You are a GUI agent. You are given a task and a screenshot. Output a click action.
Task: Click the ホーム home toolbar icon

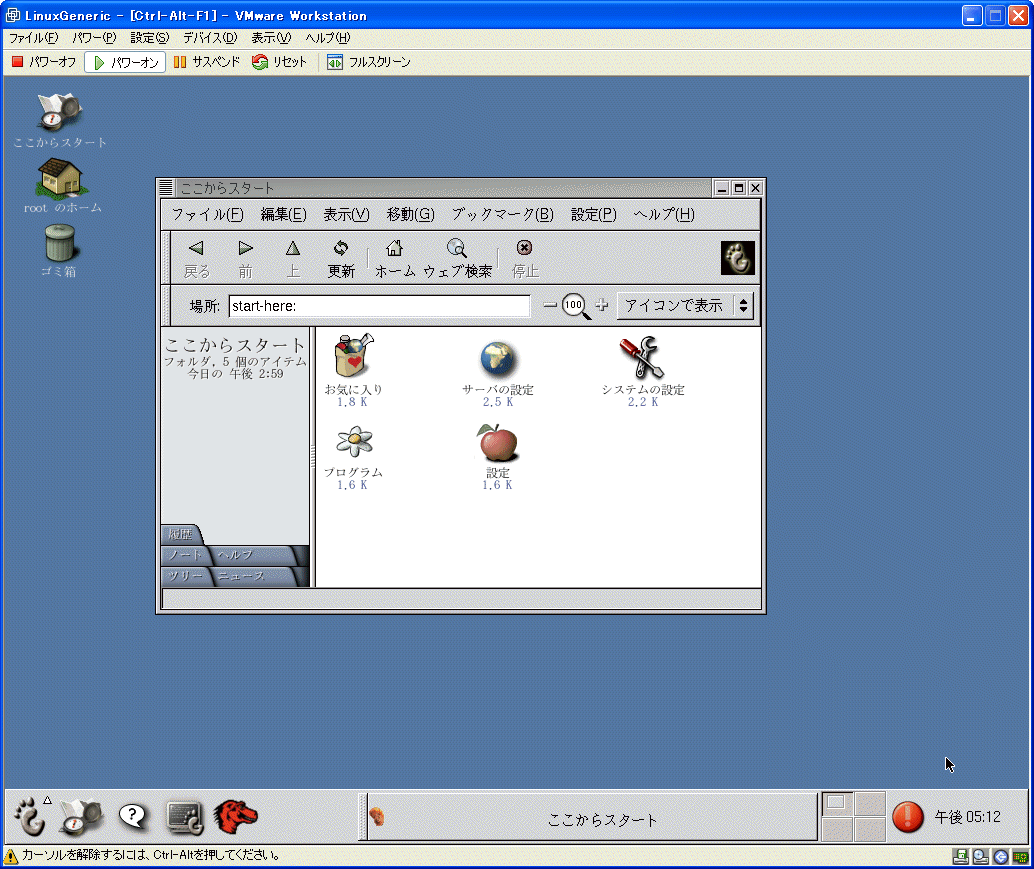pos(395,258)
